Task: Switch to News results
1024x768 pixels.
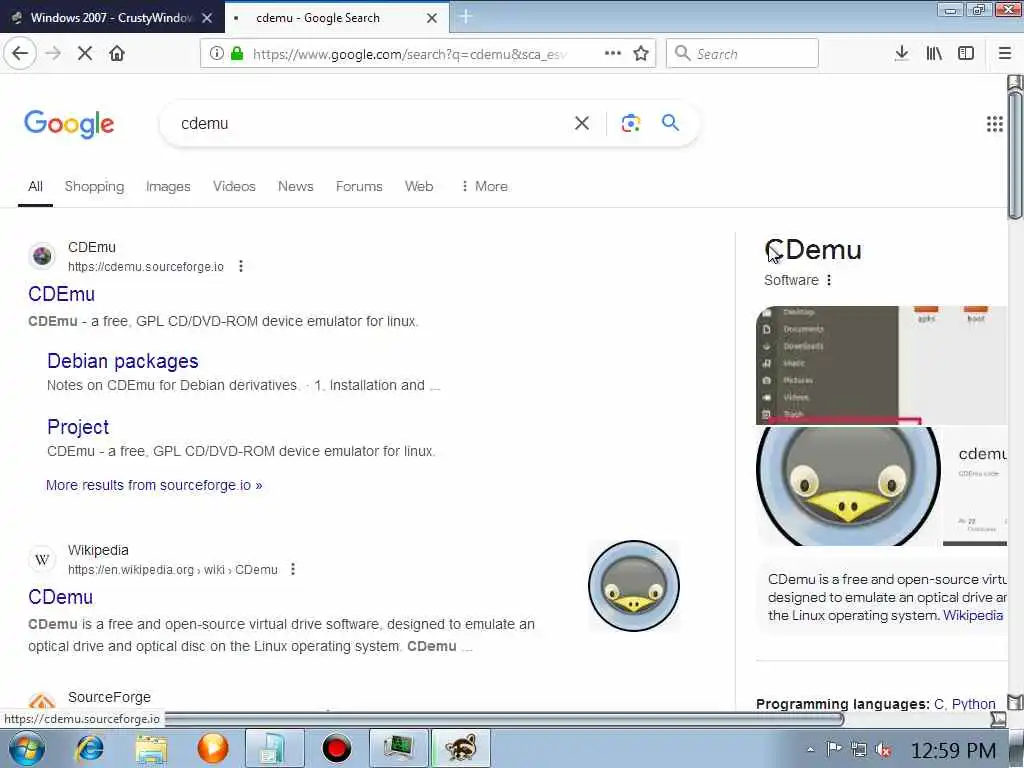Action: tap(295, 186)
